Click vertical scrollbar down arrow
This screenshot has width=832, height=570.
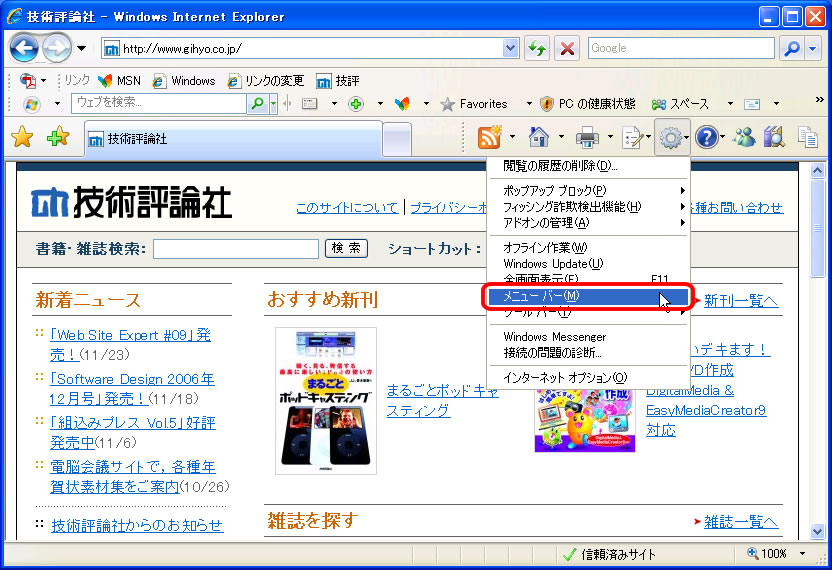coord(817,531)
